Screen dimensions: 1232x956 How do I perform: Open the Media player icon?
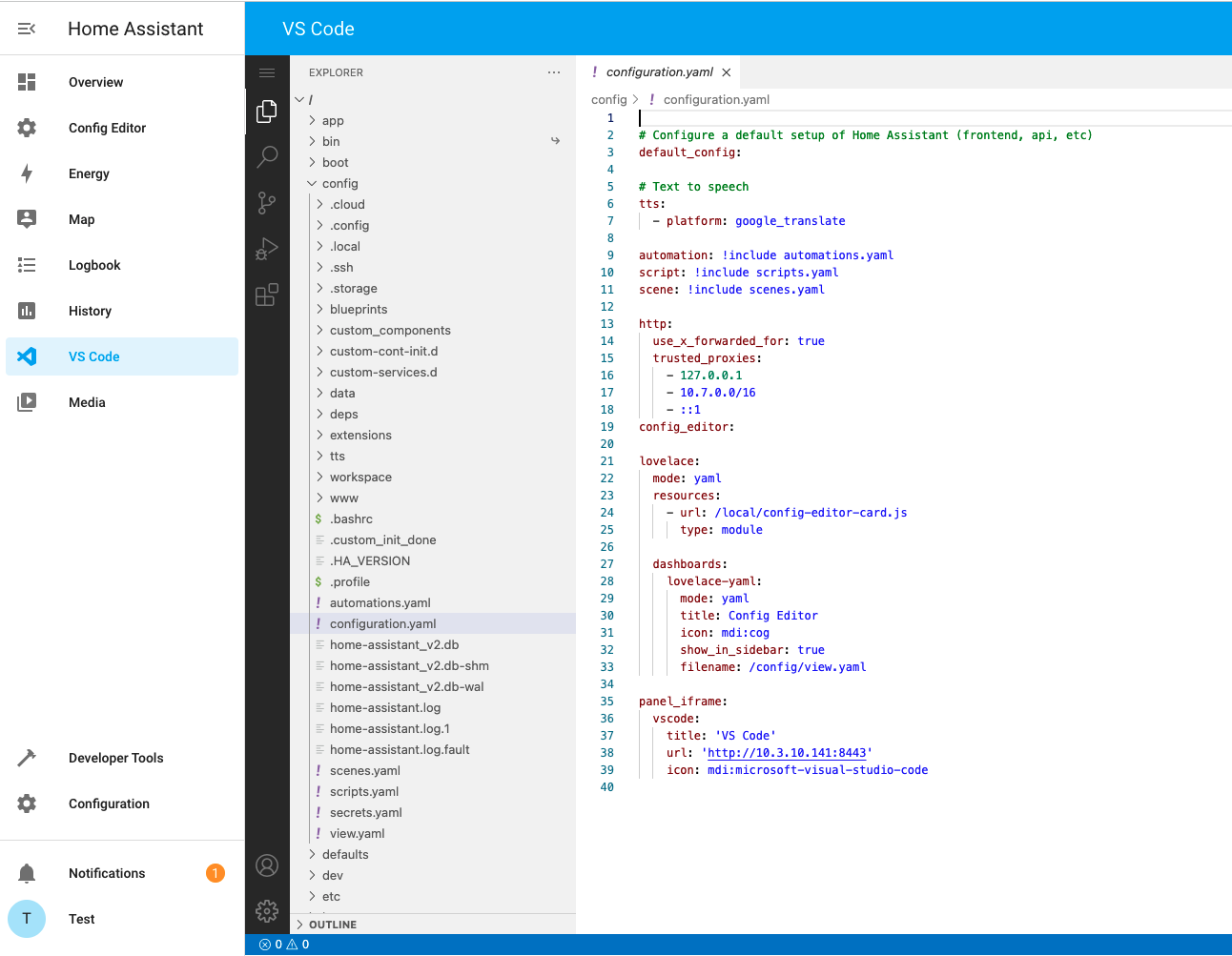coord(27,402)
